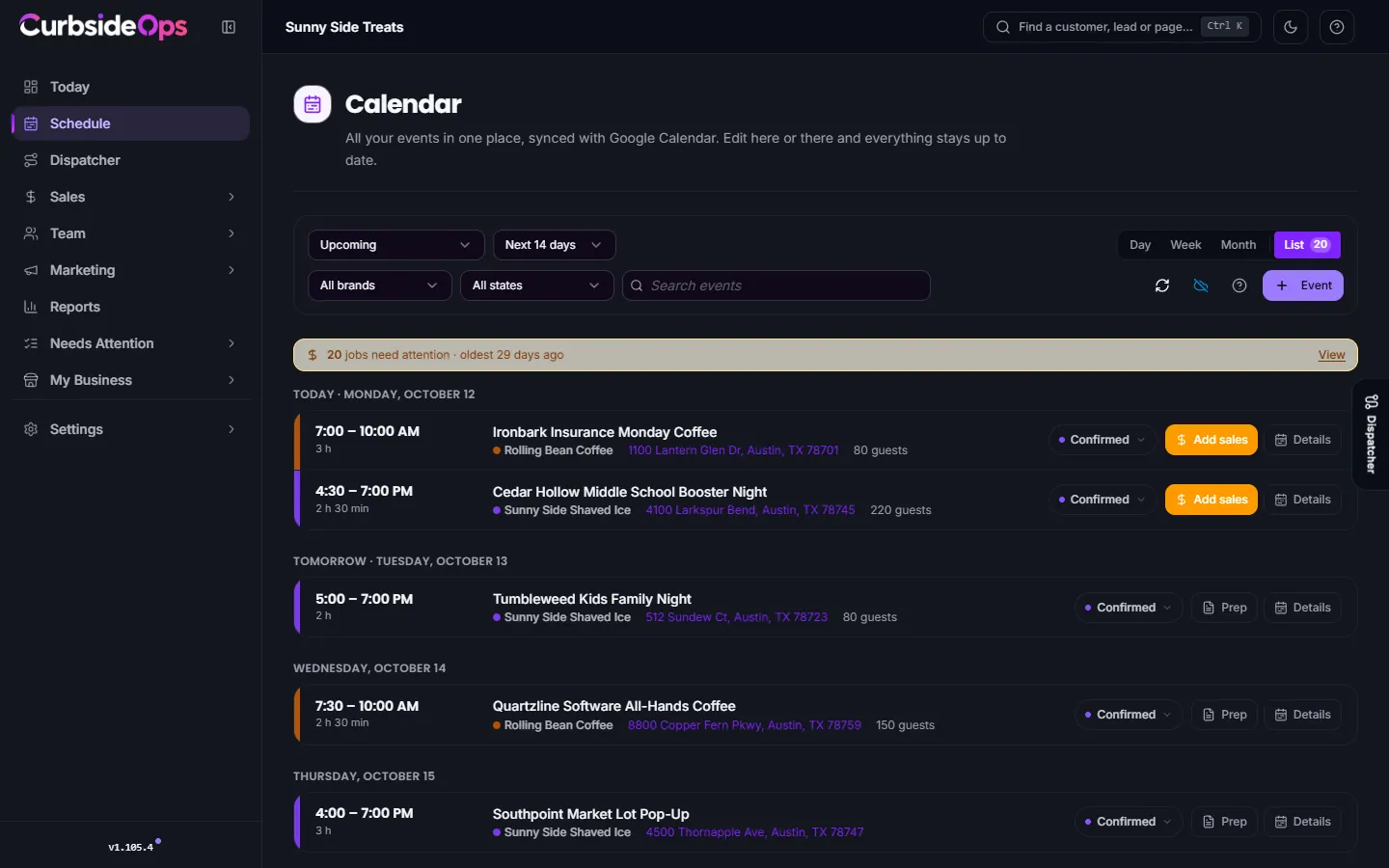Expand Settings menu chevron
The height and width of the screenshot is (868, 1389).
[x=231, y=429]
